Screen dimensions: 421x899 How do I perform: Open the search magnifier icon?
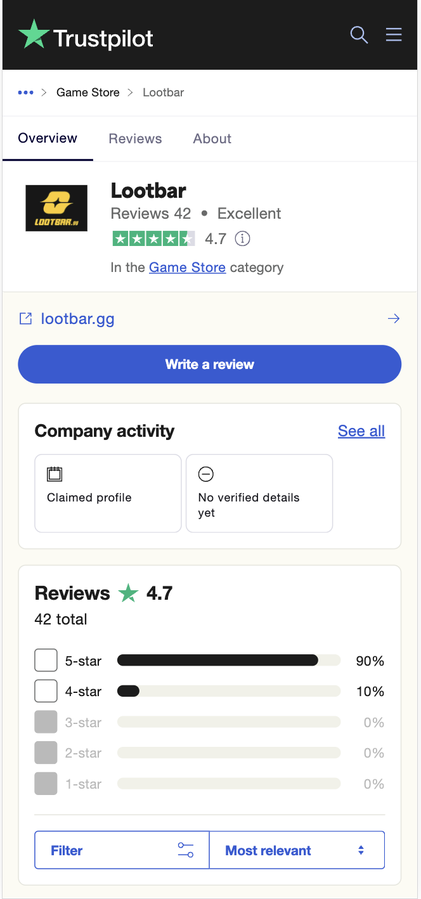[358, 35]
